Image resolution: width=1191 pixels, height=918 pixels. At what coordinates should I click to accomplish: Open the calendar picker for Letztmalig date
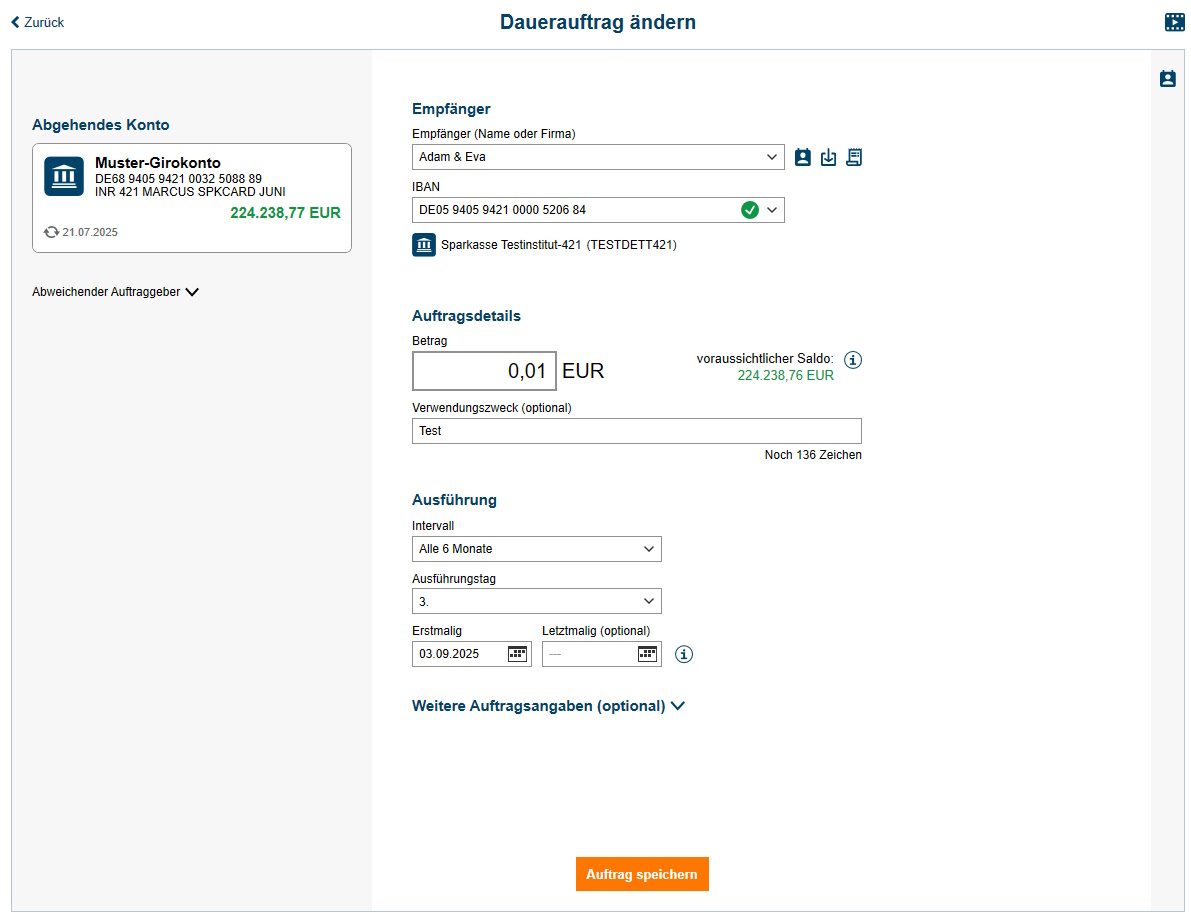click(646, 653)
